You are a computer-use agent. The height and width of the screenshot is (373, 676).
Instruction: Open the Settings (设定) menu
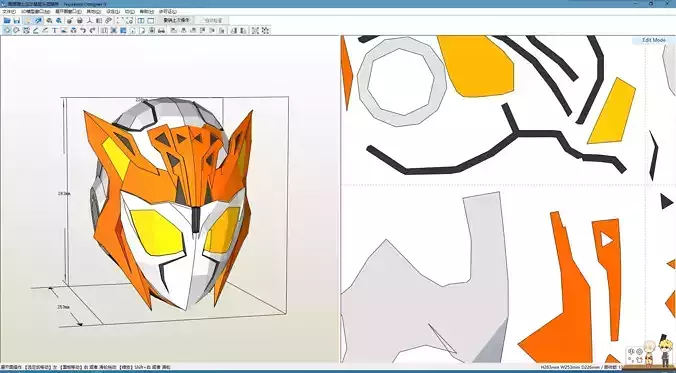pyautogui.click(x=113, y=12)
